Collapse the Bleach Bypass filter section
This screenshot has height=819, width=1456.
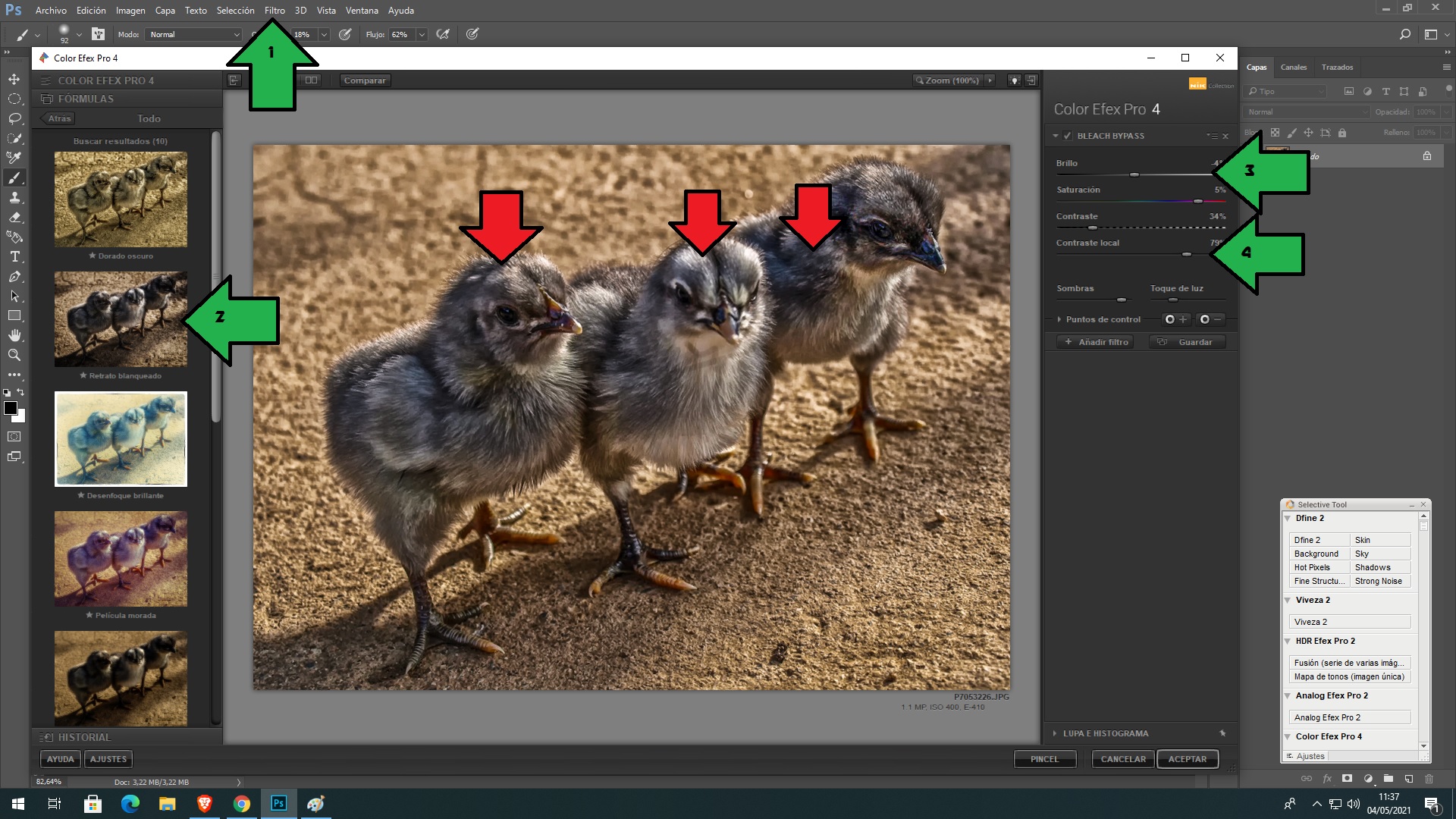click(x=1055, y=136)
